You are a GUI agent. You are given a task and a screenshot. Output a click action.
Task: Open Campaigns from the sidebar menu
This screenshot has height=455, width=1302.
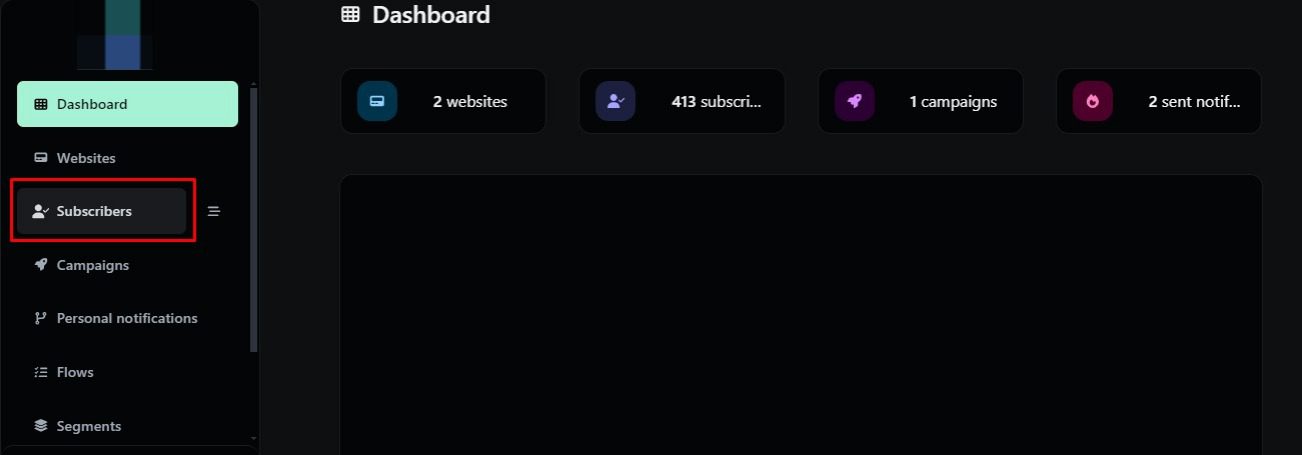[92, 265]
